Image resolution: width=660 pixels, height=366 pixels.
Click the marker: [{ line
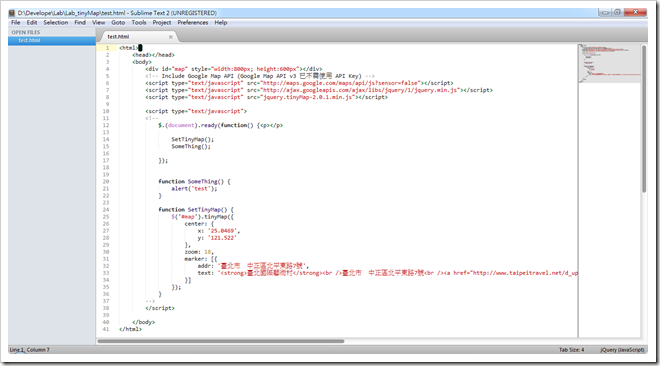click(201, 259)
